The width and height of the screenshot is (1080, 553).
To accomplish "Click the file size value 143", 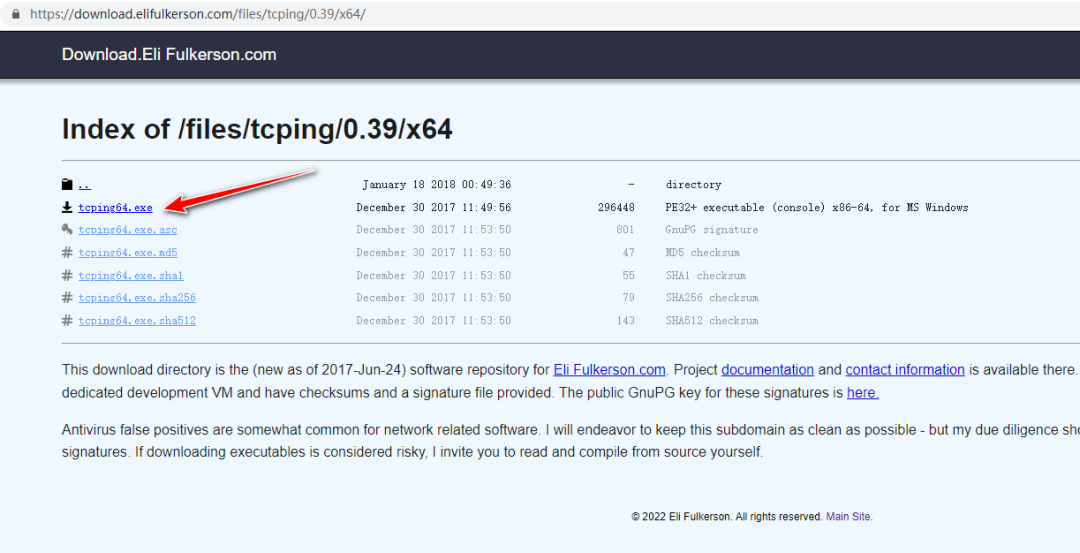I will (x=625, y=320).
